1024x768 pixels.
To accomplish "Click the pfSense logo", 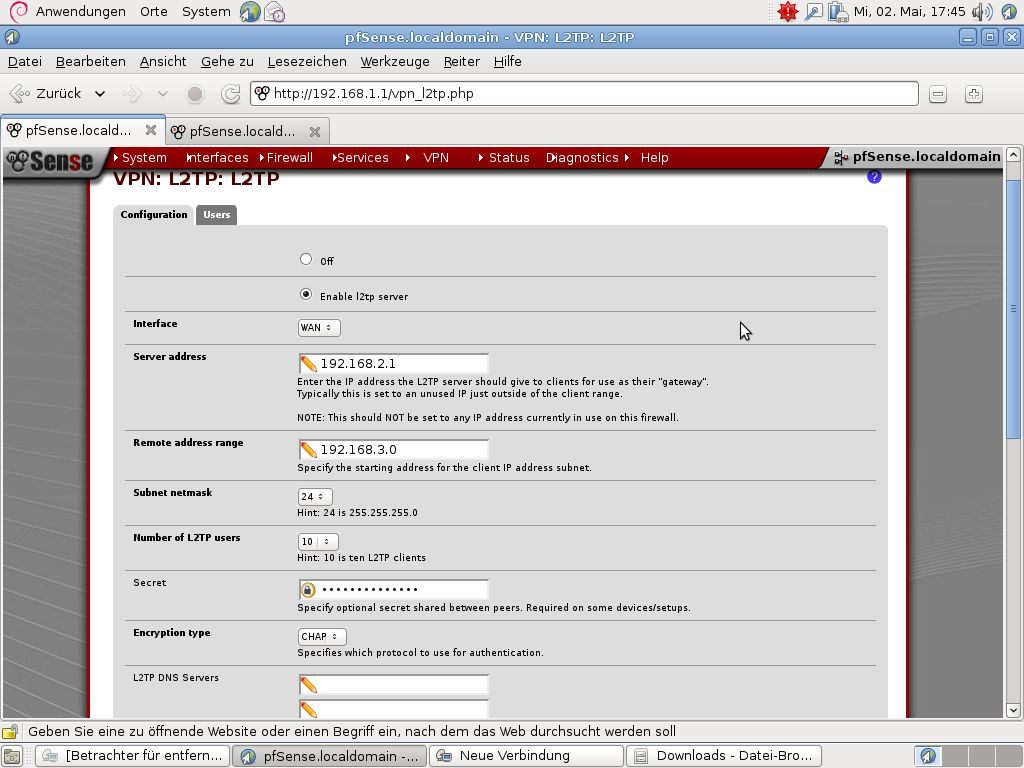I will (x=51, y=161).
